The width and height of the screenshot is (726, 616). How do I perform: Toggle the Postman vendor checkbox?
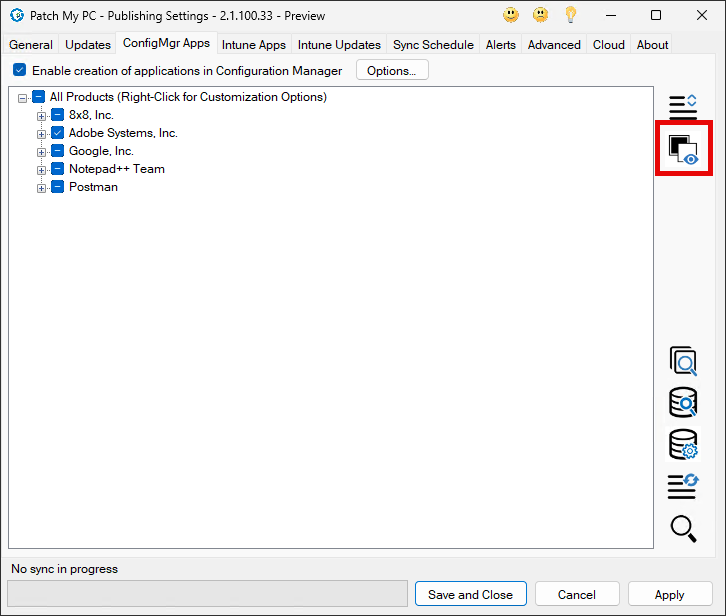pyautogui.click(x=58, y=187)
